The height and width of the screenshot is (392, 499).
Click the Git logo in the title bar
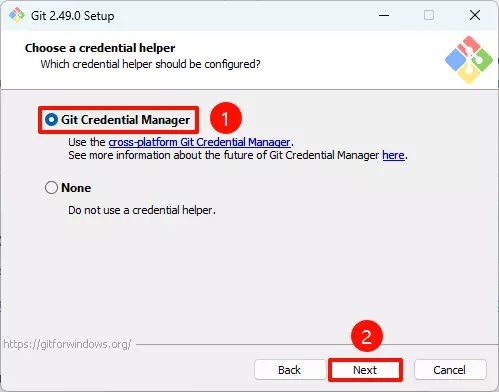point(17,15)
